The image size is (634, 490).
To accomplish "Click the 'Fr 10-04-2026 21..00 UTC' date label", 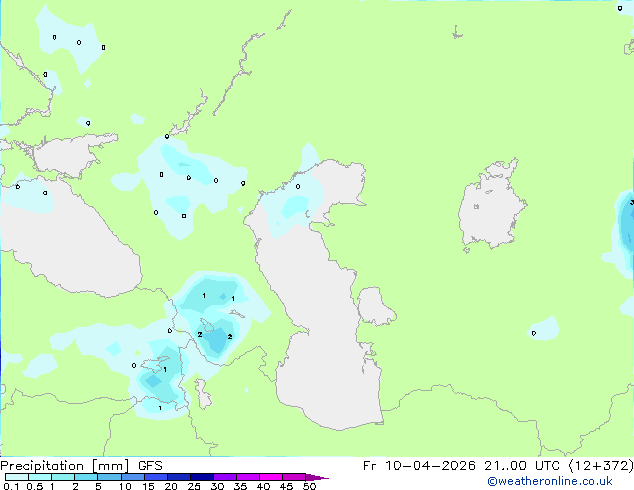I will tap(463, 466).
